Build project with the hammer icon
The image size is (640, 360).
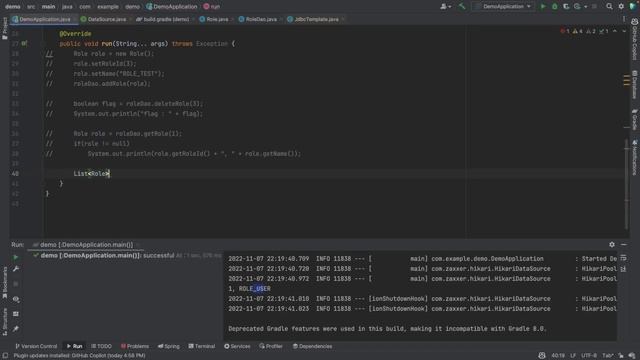click(x=462, y=7)
